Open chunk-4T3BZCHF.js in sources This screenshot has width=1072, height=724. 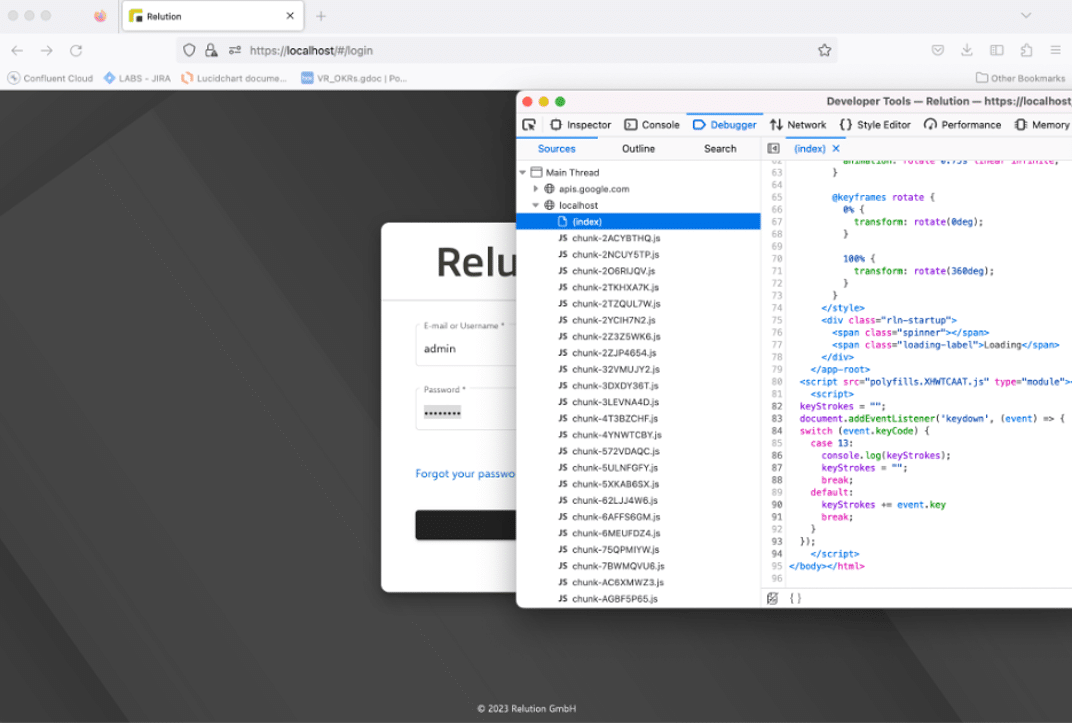[615, 418]
